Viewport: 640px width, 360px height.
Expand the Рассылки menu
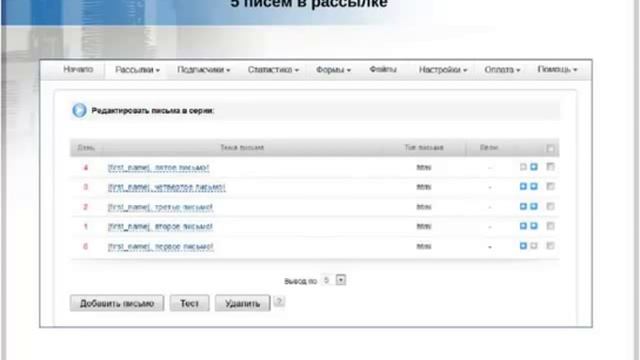pyautogui.click(x=137, y=70)
